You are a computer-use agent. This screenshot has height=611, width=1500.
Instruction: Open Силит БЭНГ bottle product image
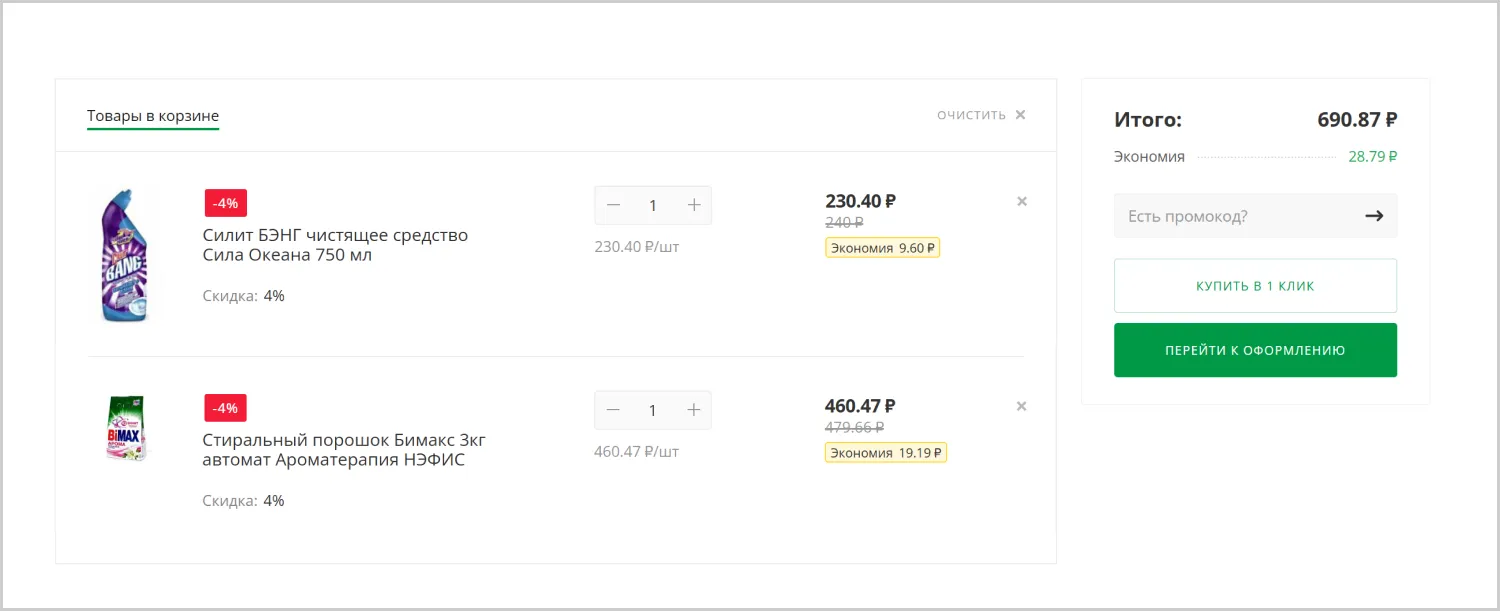pos(127,255)
